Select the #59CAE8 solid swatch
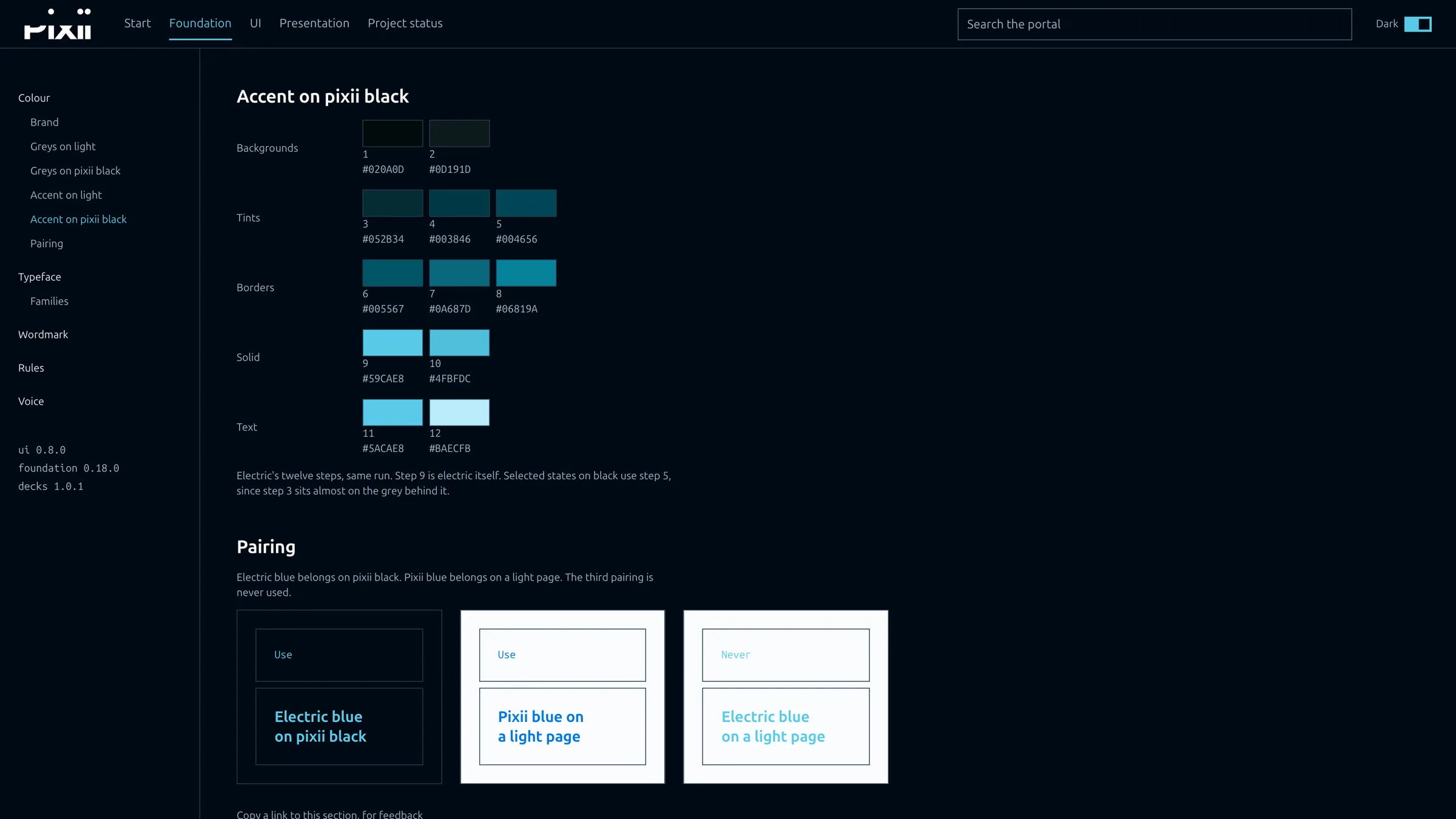The image size is (1456, 819). coord(393,343)
